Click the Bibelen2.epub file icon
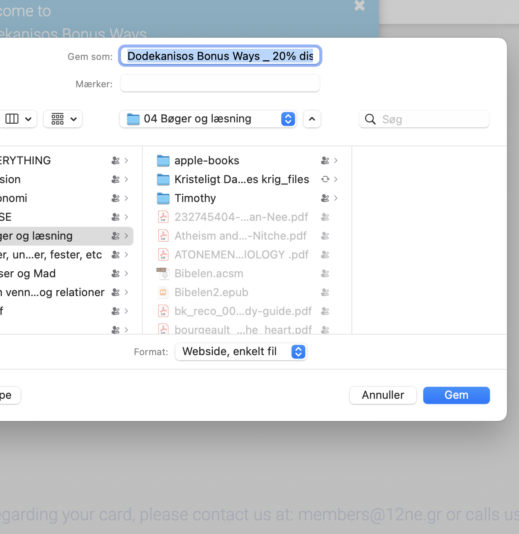This screenshot has height=534, width=519. coord(163,292)
